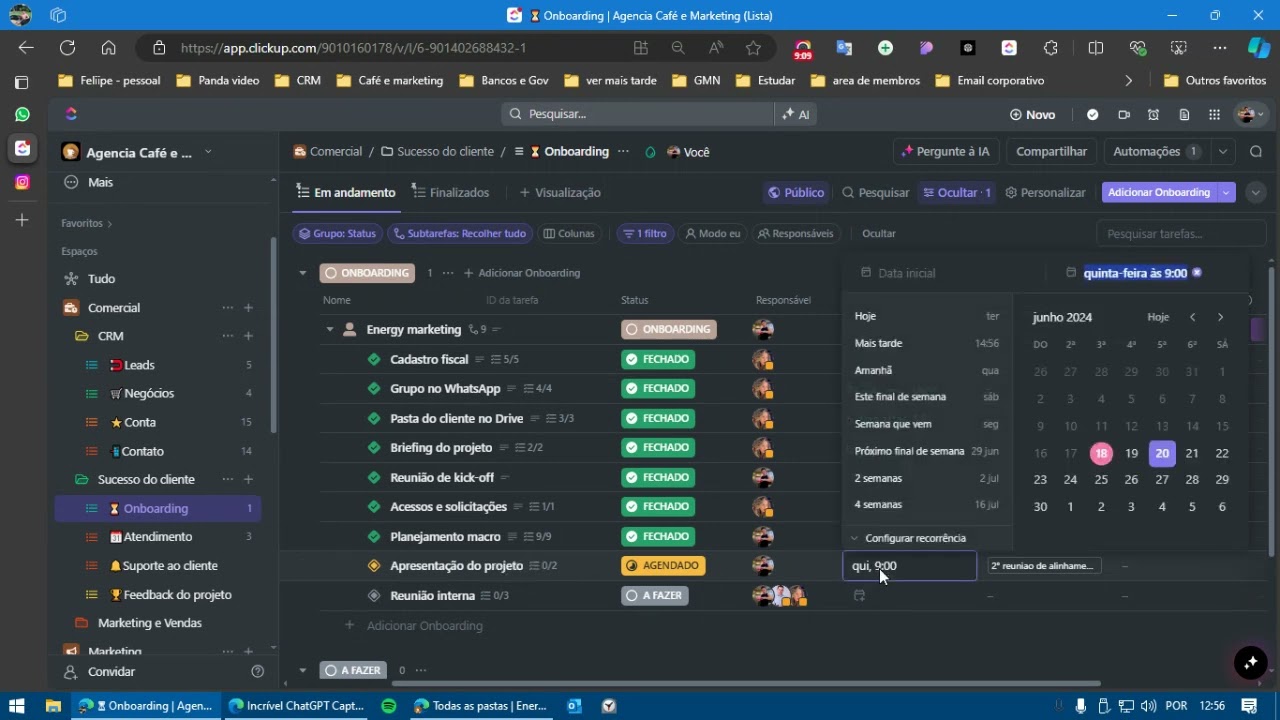The width and height of the screenshot is (1280, 720).
Task: Open A FAZER status of Reunião interna
Action: tap(657, 596)
